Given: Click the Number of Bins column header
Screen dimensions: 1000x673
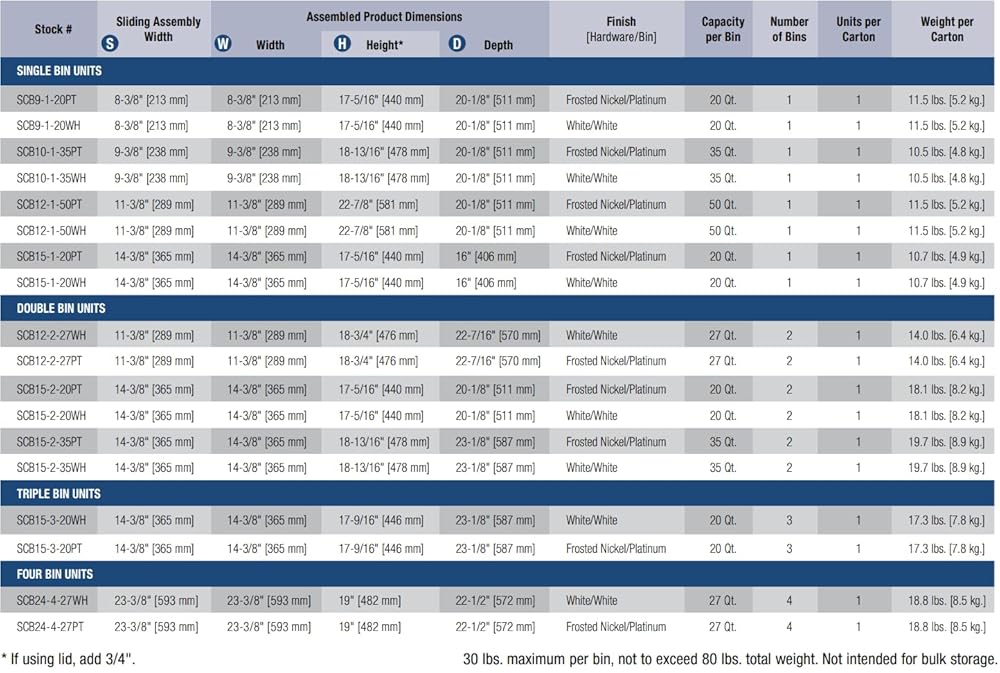Looking at the screenshot, I should tap(789, 29).
